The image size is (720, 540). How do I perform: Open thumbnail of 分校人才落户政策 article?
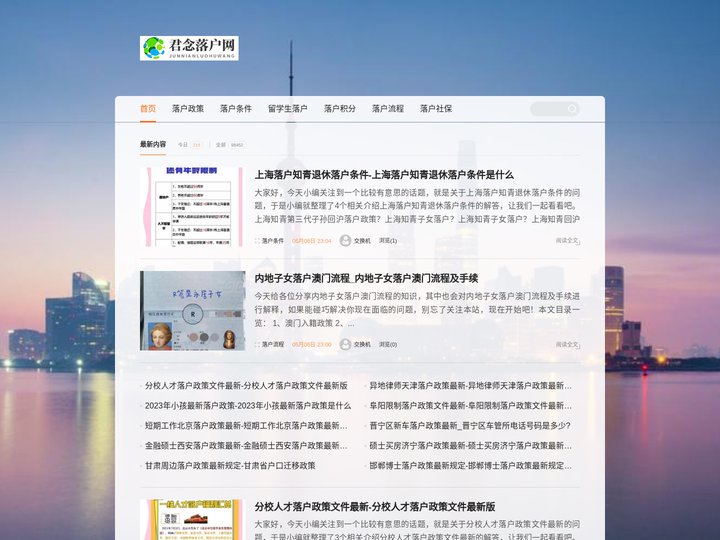(x=193, y=519)
